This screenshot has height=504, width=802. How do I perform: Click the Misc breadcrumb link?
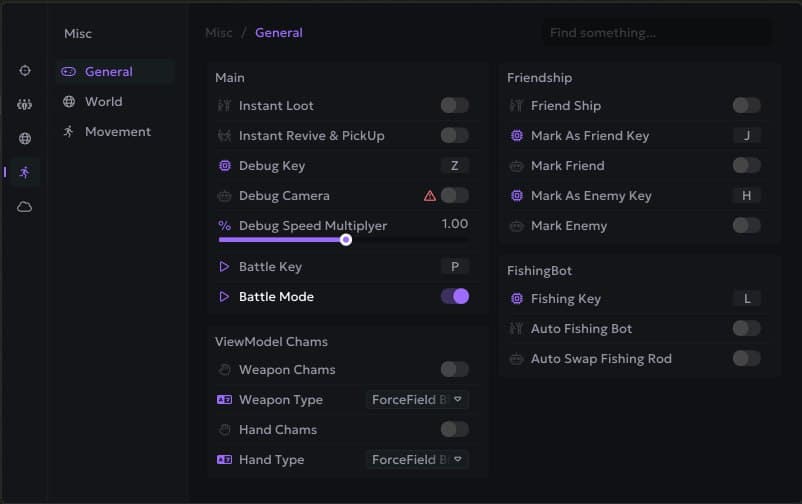[x=218, y=33]
